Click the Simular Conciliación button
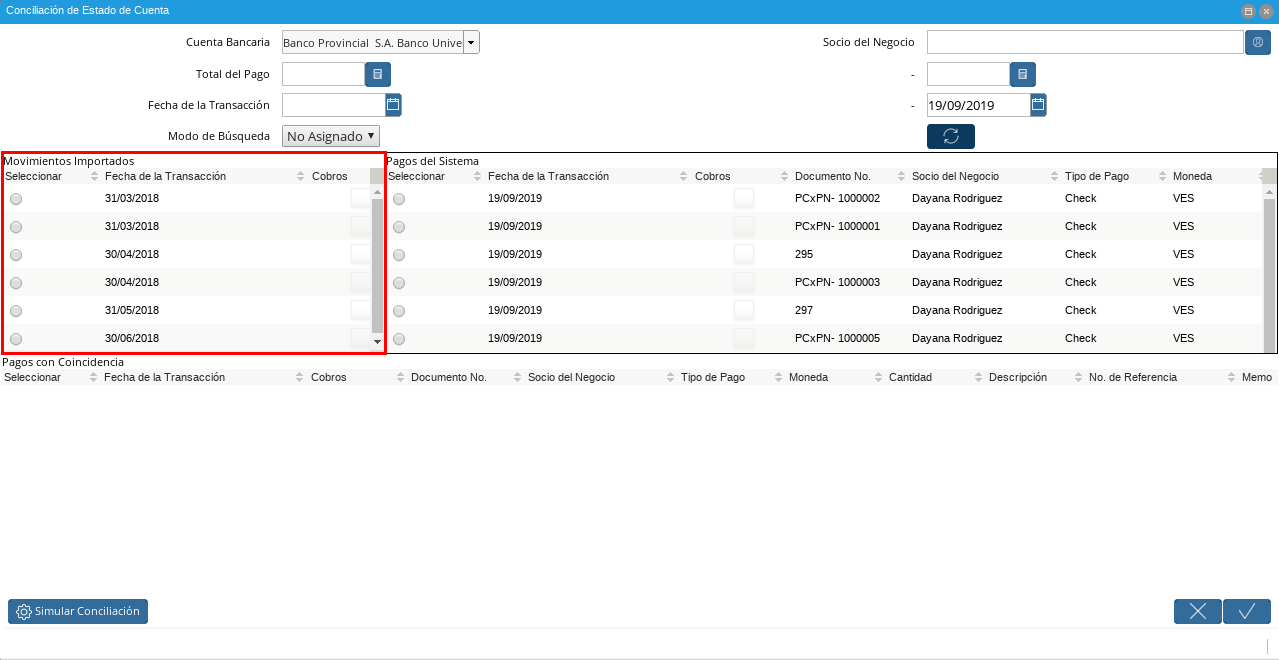 78,611
